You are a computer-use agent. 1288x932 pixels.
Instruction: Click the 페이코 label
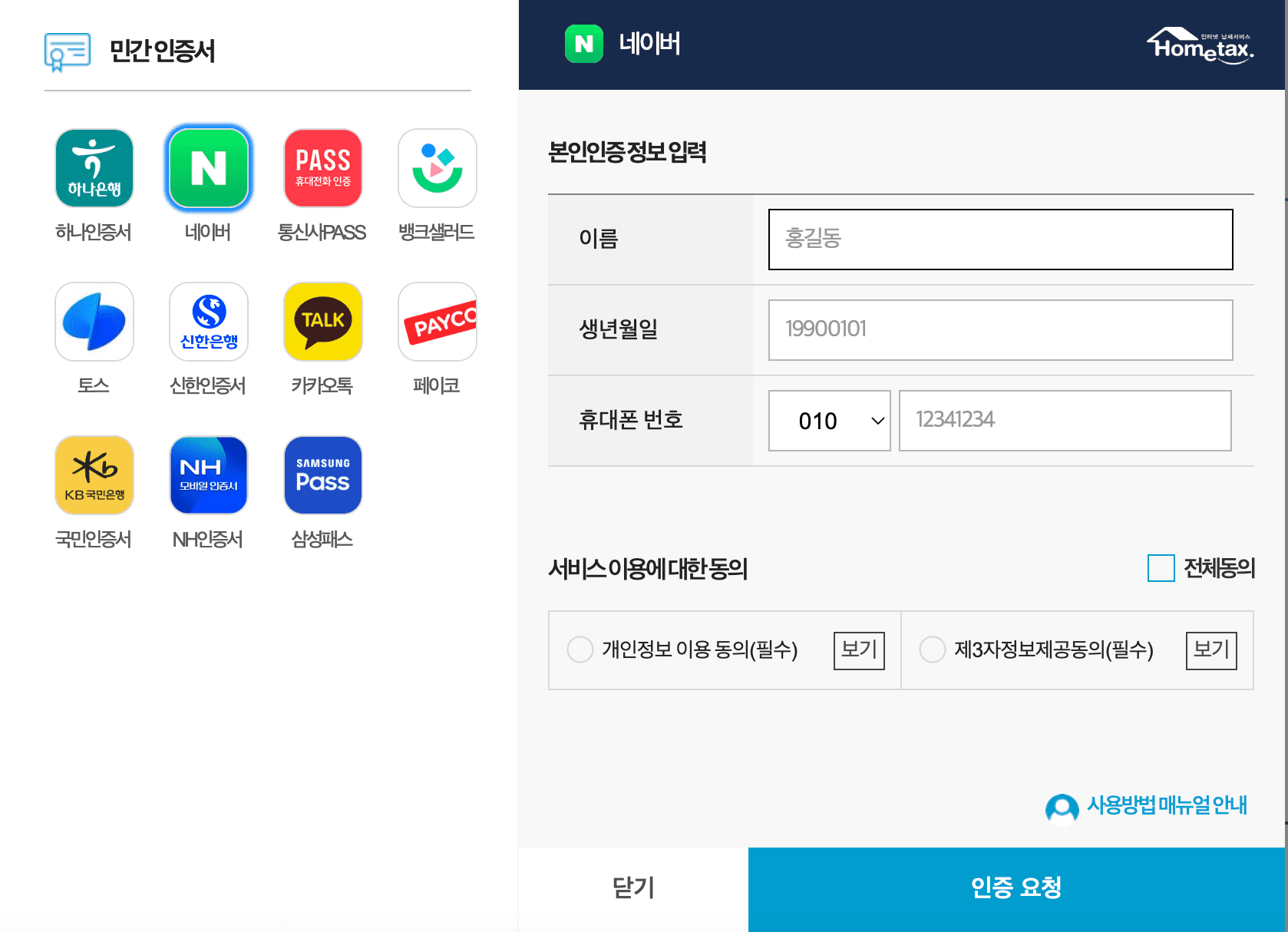[x=437, y=386]
